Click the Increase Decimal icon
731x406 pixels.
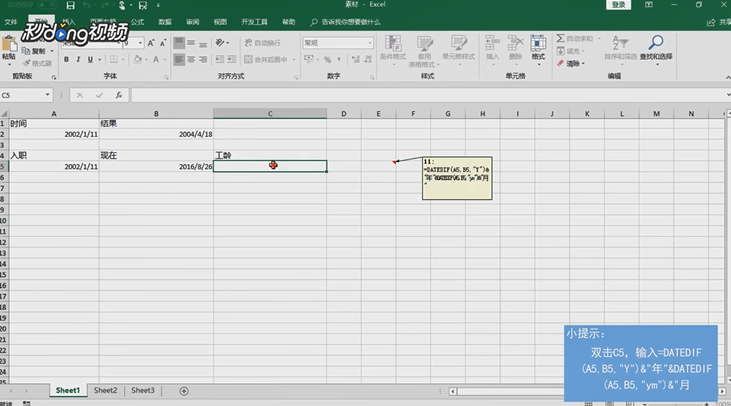pos(356,59)
